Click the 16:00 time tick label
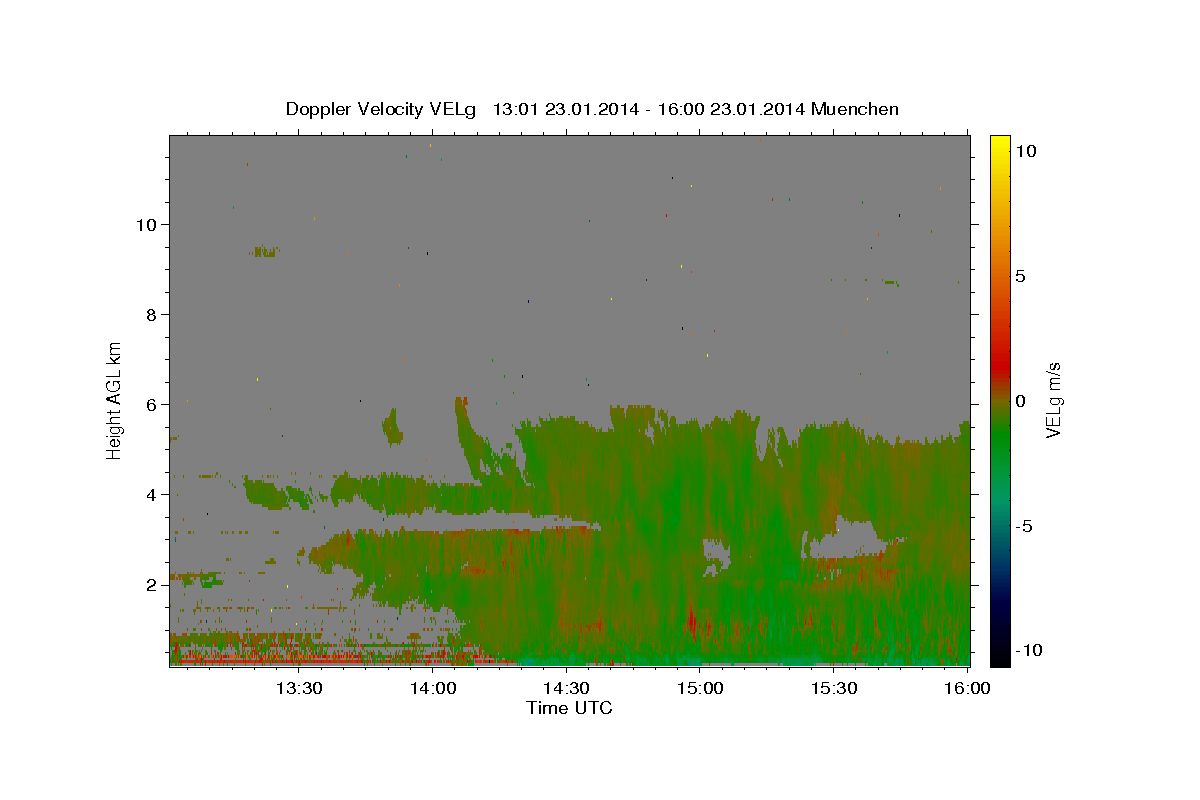The height and width of the screenshot is (800, 1200). click(x=966, y=688)
